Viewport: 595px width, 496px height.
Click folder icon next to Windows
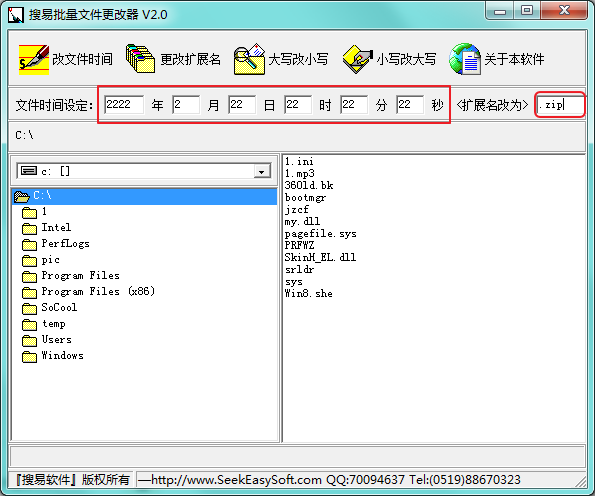click(x=29, y=357)
